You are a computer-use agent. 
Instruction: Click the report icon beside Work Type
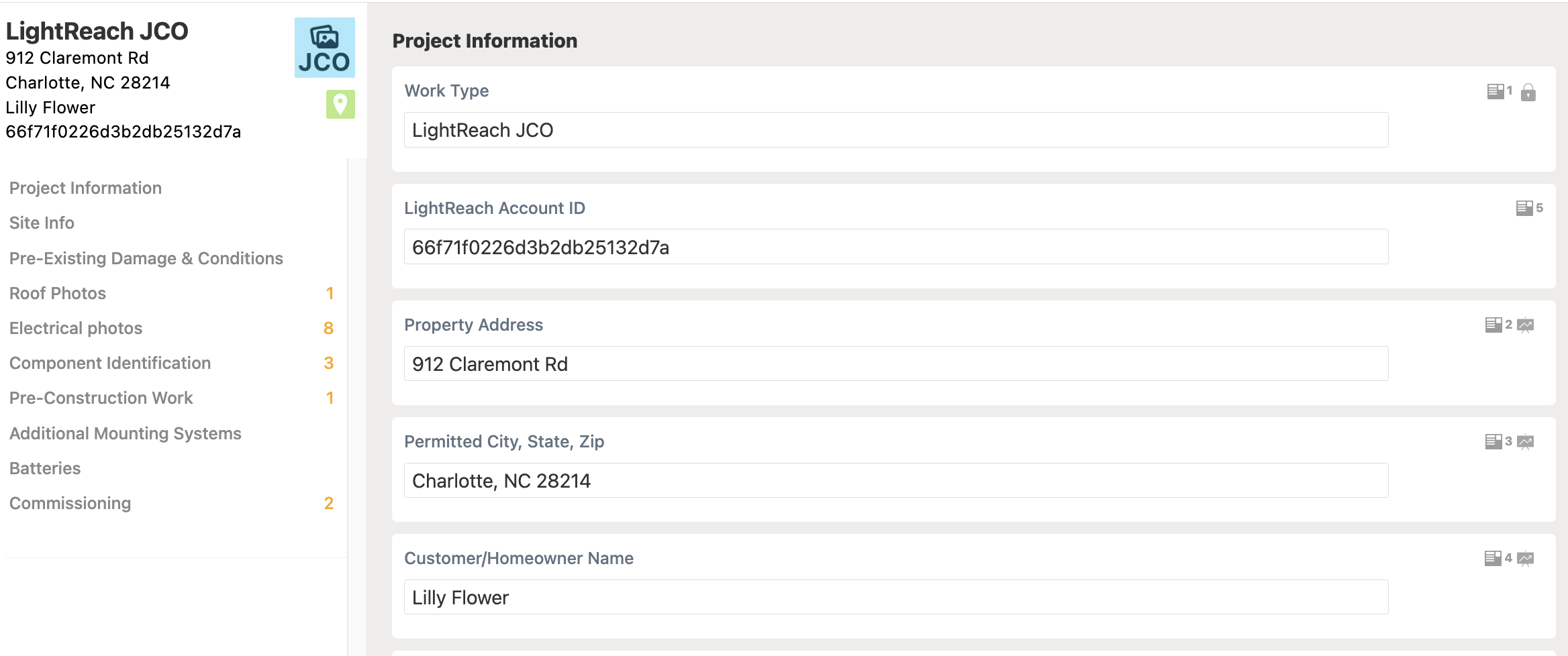(x=1496, y=91)
